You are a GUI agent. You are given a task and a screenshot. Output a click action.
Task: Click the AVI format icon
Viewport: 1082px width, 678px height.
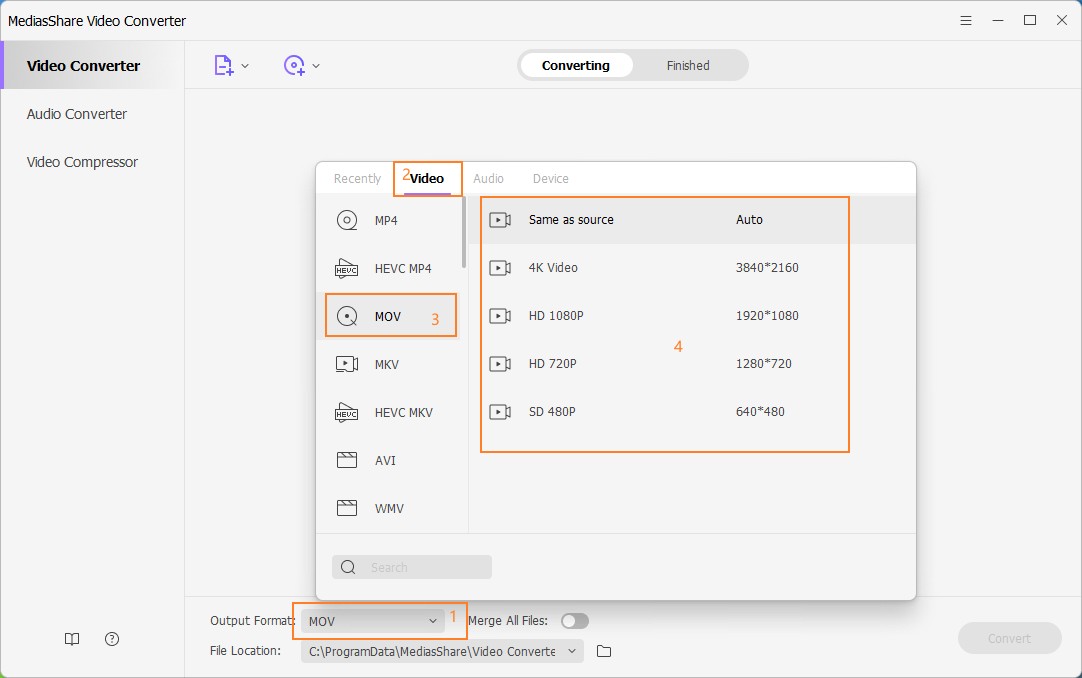pyautogui.click(x=346, y=460)
